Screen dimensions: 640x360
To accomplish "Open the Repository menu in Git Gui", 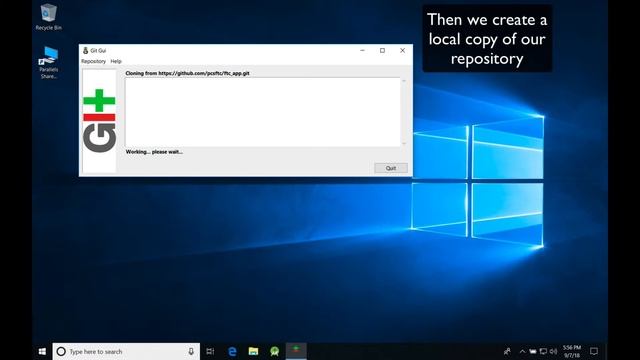I will pos(93,61).
